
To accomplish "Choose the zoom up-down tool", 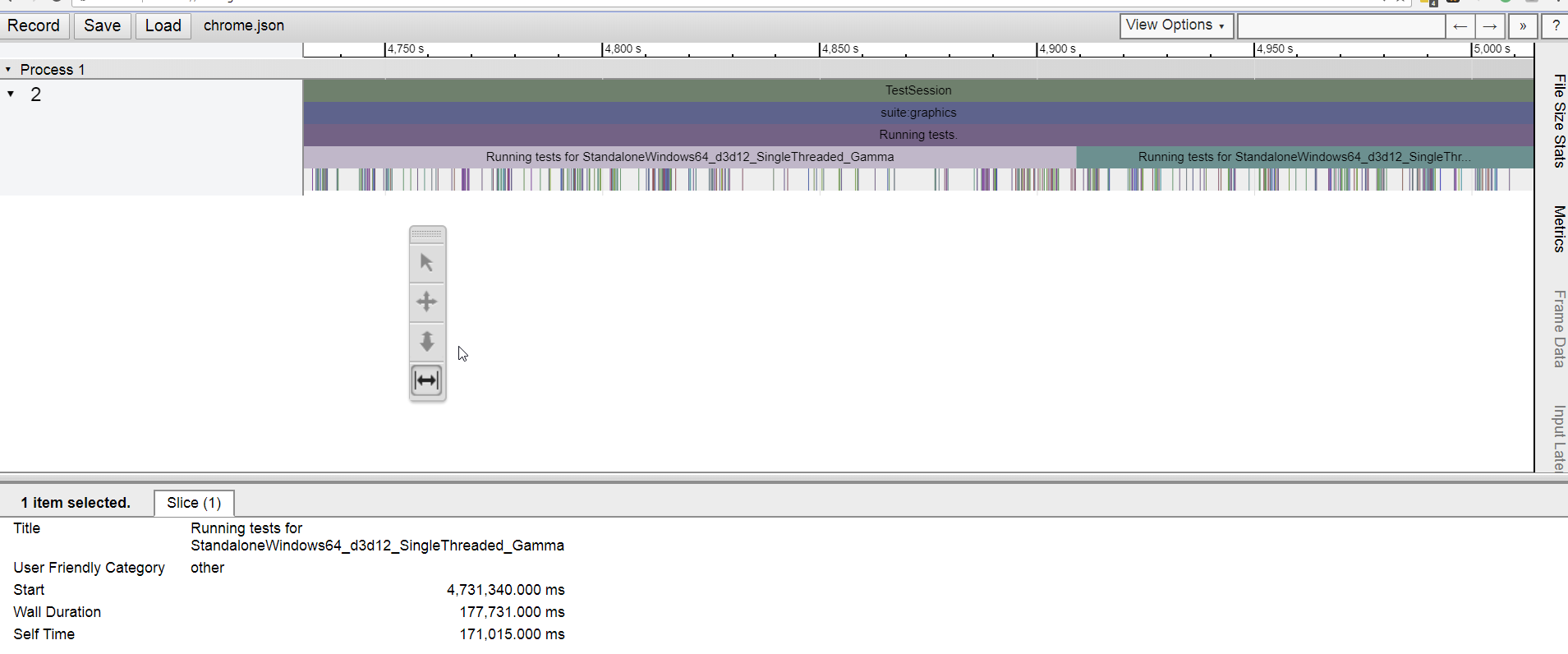I will (427, 341).
